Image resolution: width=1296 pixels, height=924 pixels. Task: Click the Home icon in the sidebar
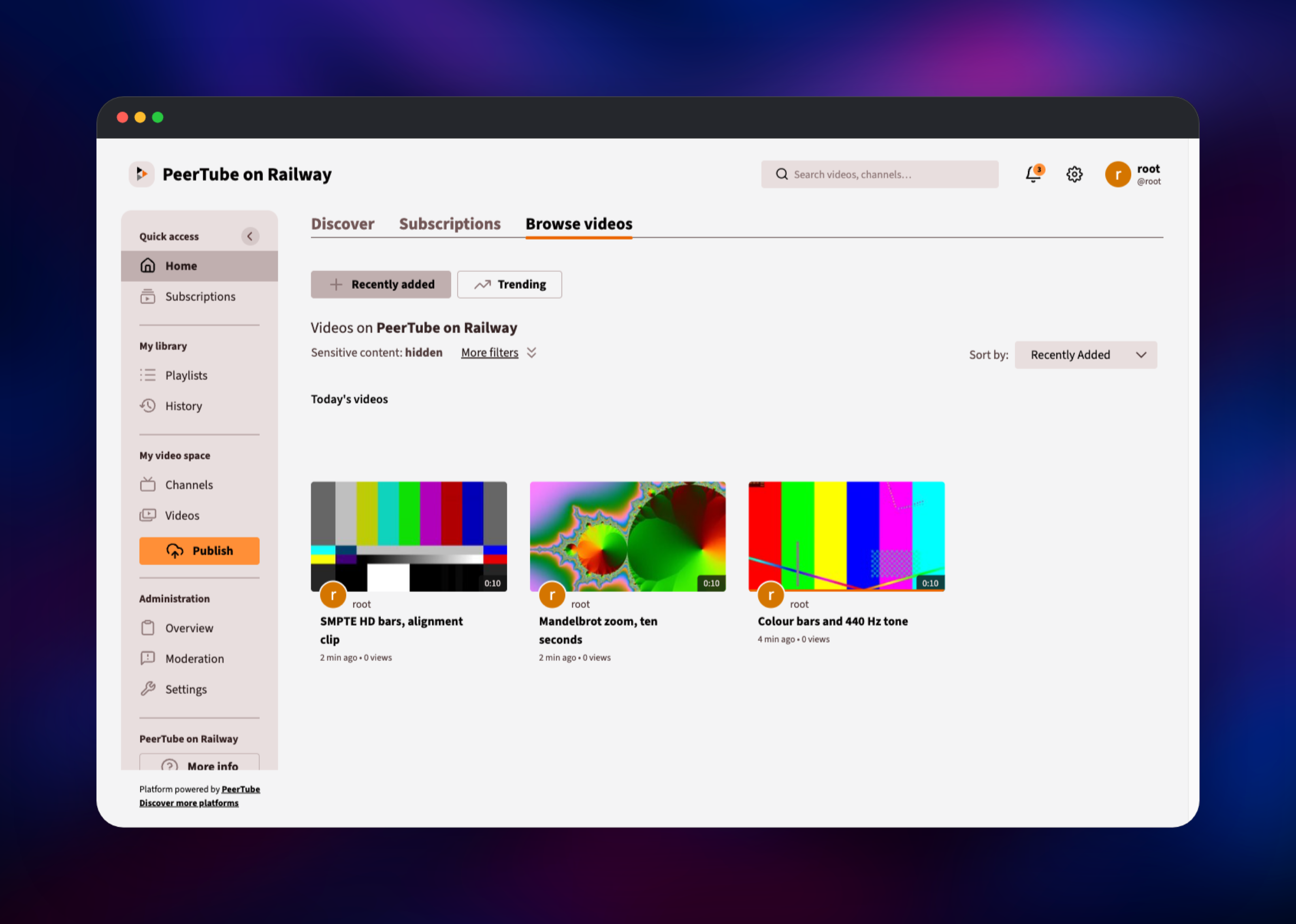click(148, 266)
